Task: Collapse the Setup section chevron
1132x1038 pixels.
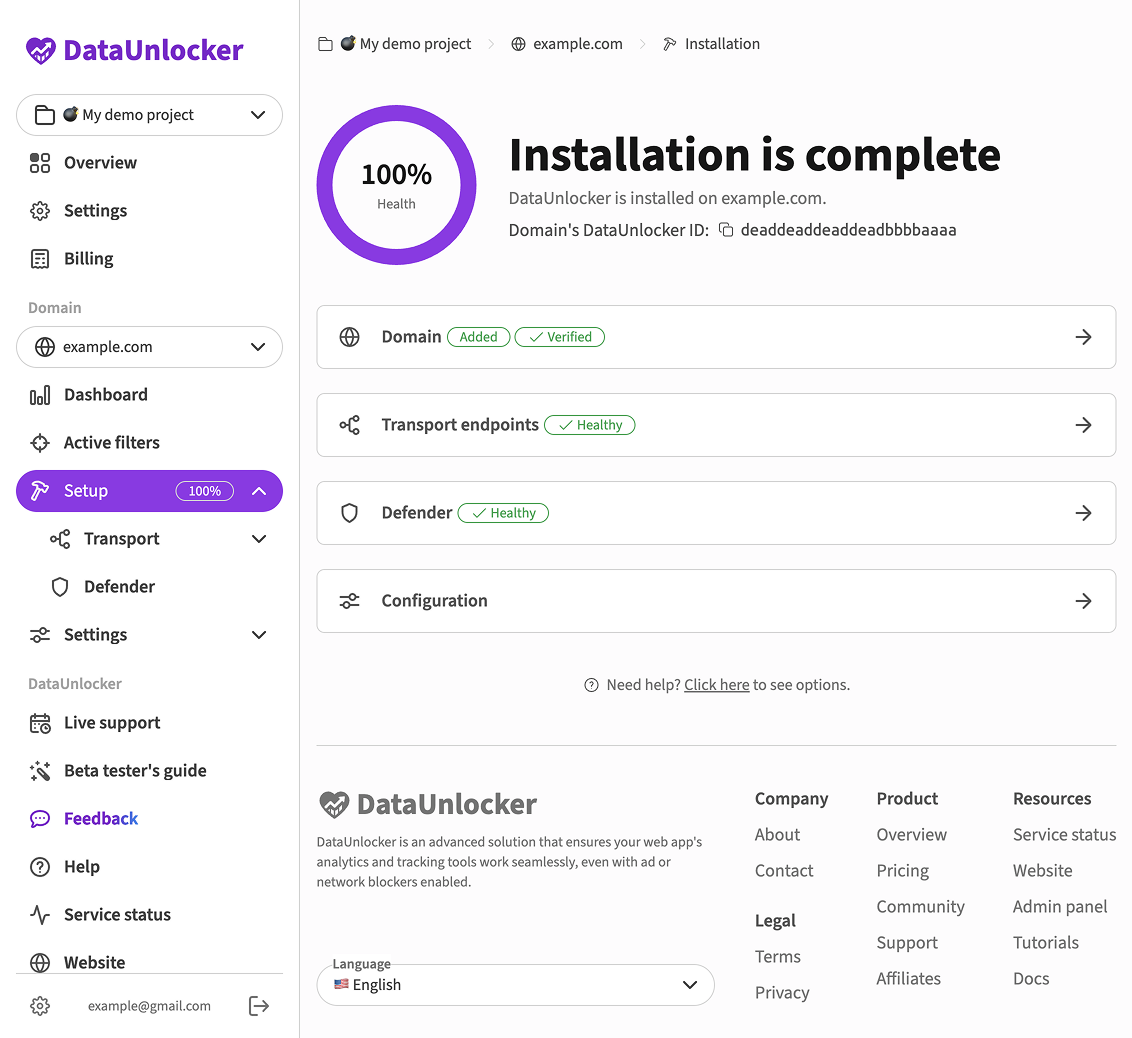Action: point(259,491)
